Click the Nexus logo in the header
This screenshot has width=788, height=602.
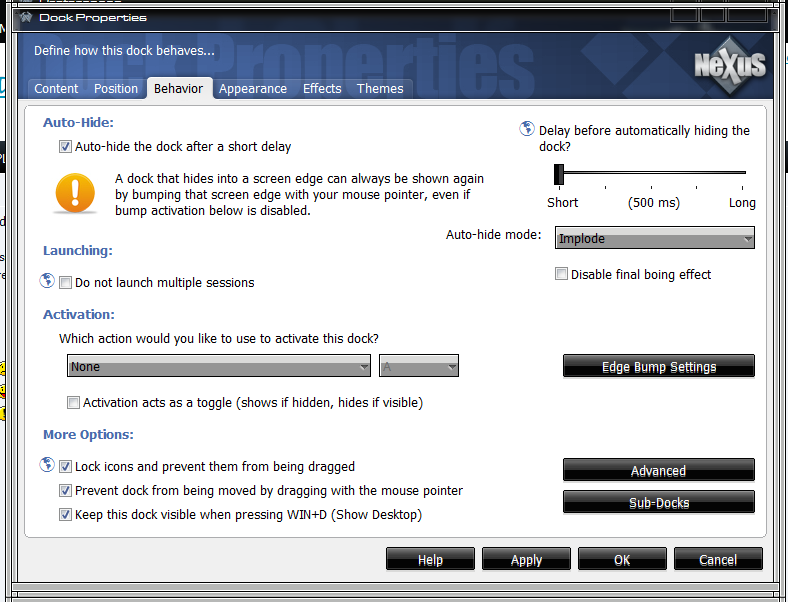730,66
